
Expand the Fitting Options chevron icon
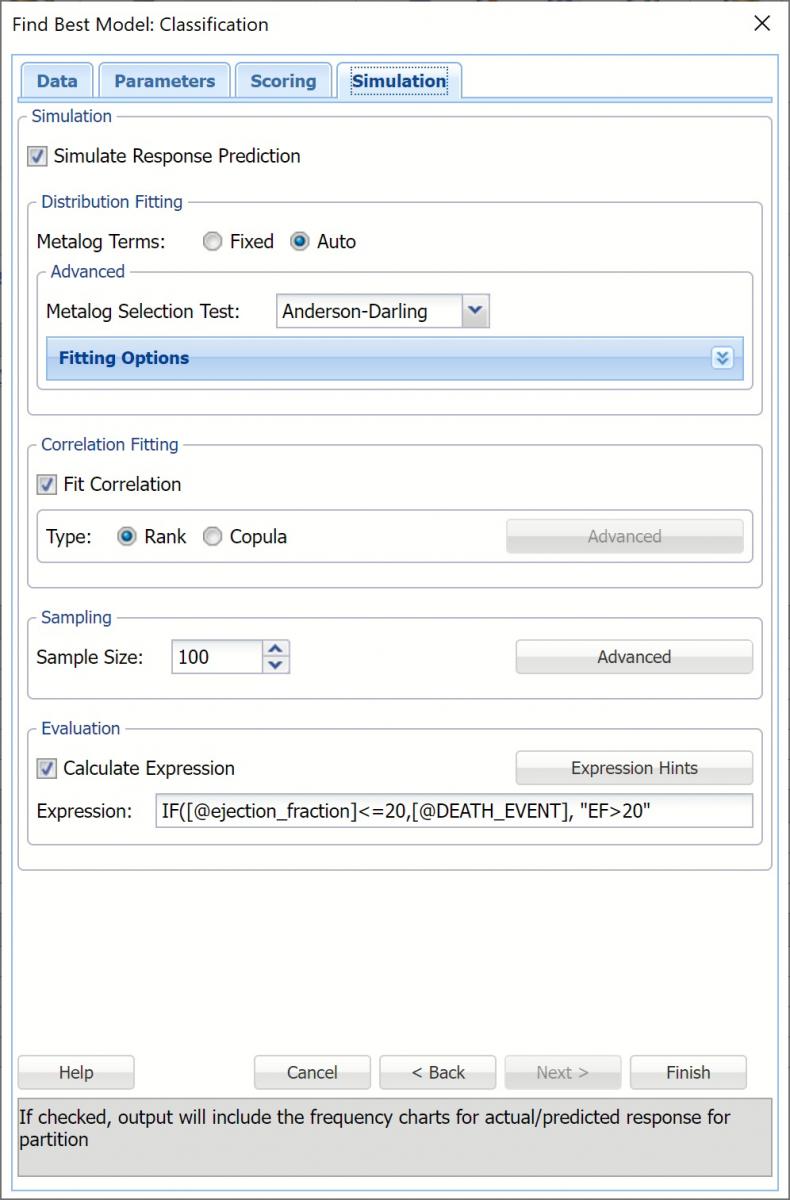722,358
